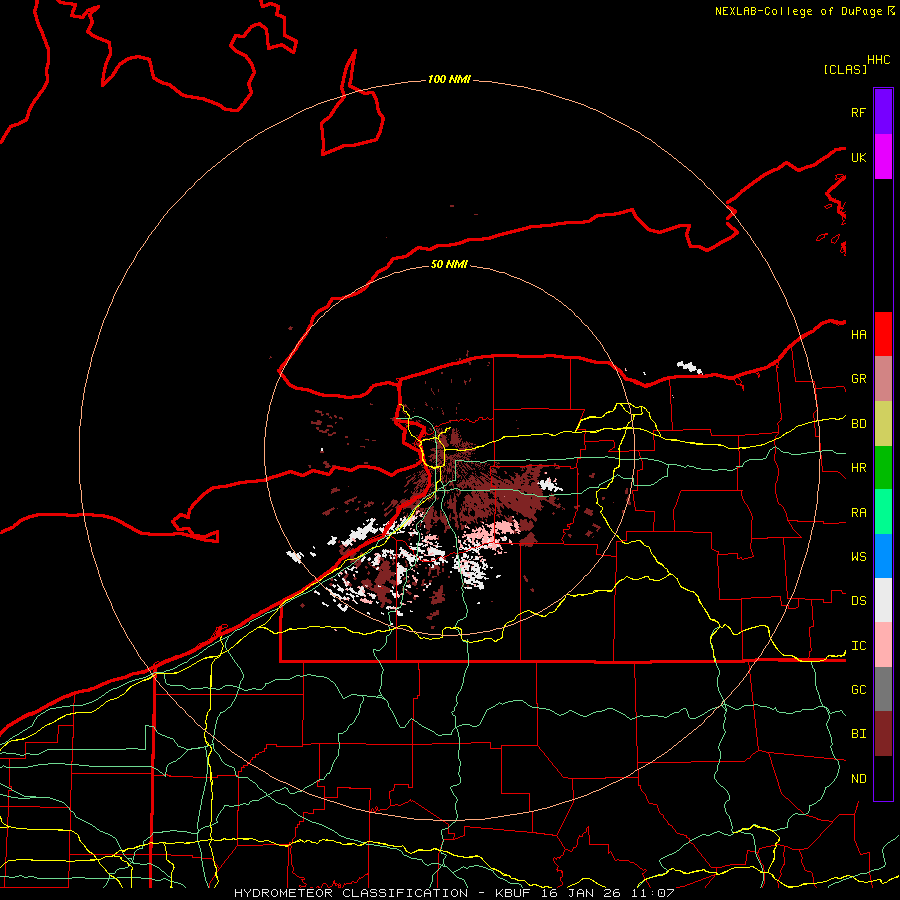
Task: Click the HR green legend swatch
Action: pyautogui.click(x=883, y=468)
